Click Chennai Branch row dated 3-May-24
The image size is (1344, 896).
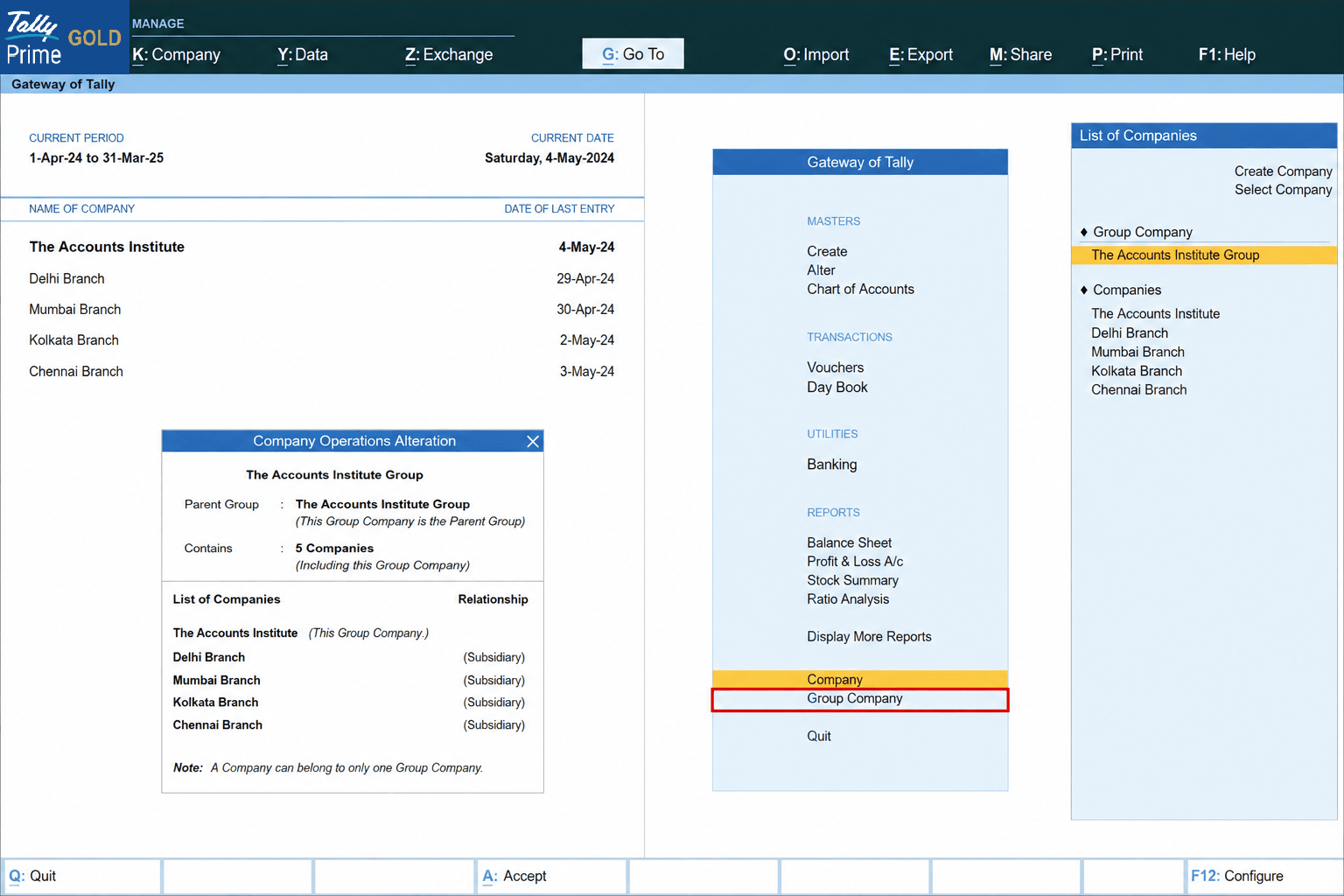(x=321, y=372)
